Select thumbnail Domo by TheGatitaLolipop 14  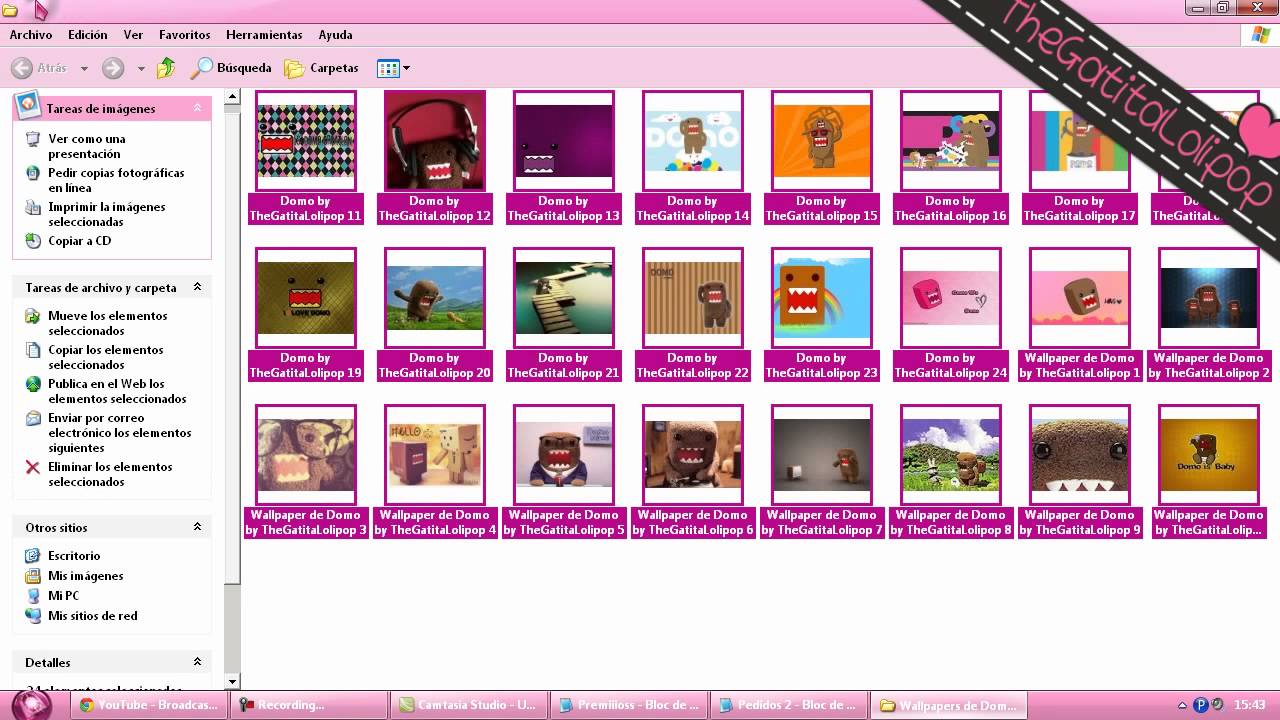pyautogui.click(x=693, y=141)
